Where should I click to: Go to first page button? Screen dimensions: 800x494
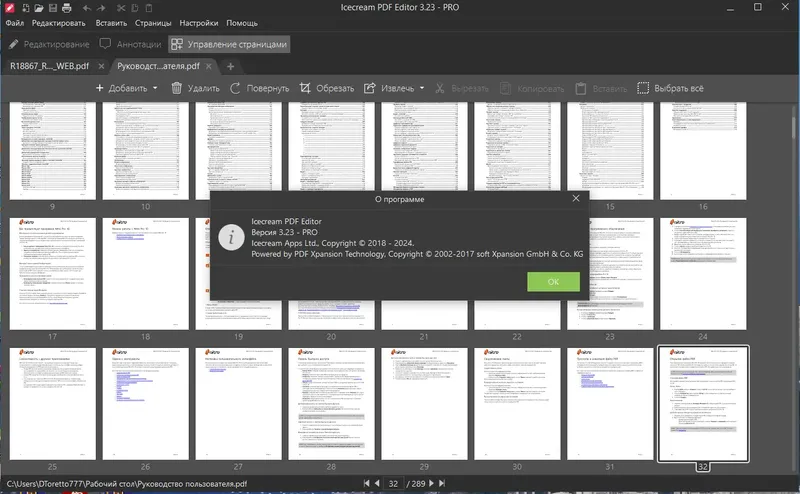[x=366, y=483]
